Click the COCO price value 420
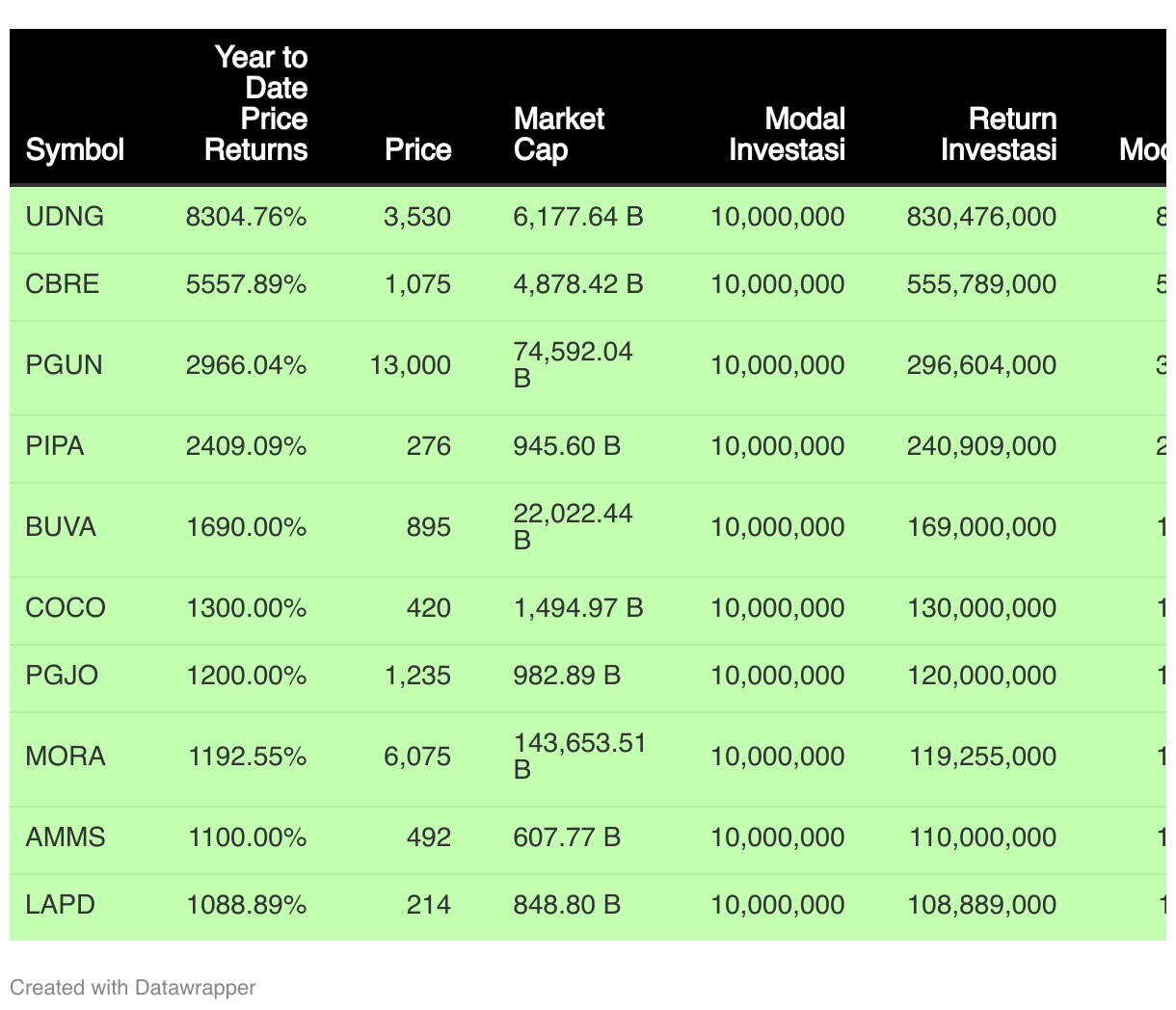Screen dimensions: 1176x1010 (429, 608)
